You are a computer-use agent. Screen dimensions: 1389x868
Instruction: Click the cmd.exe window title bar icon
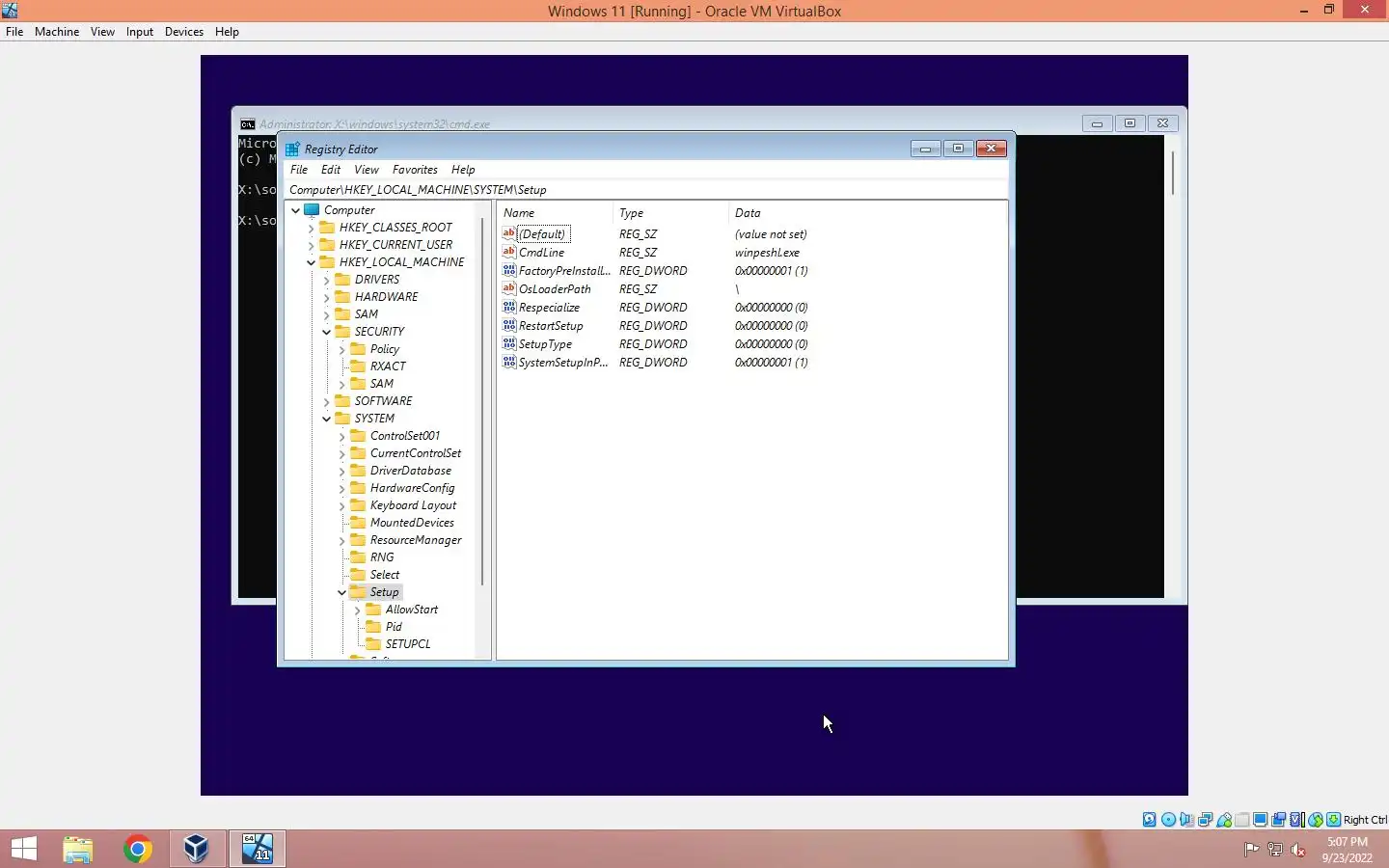248,124
